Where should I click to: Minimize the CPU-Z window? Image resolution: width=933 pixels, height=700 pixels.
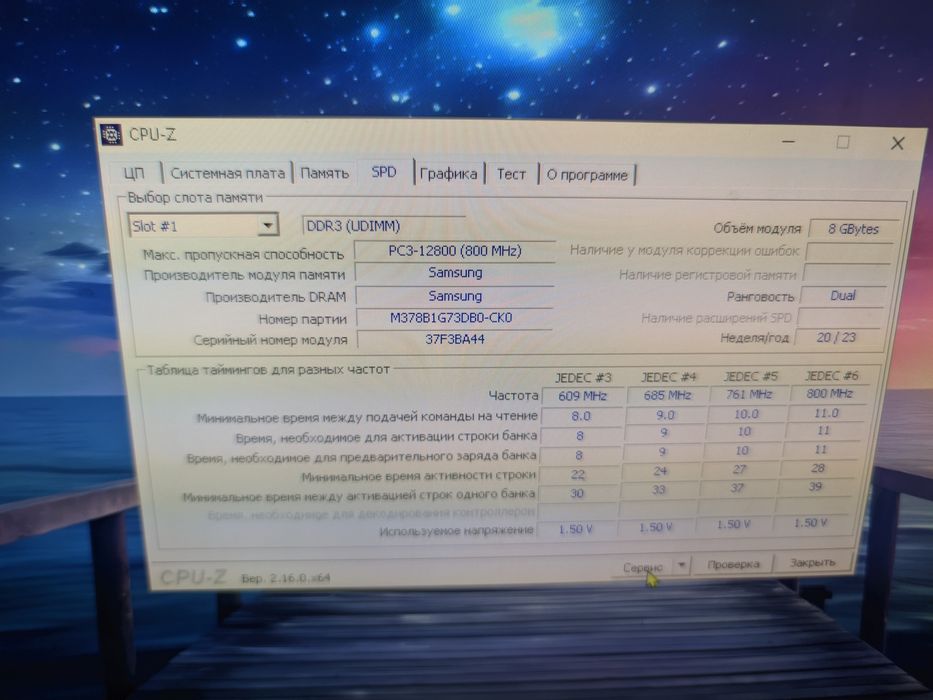click(x=788, y=142)
